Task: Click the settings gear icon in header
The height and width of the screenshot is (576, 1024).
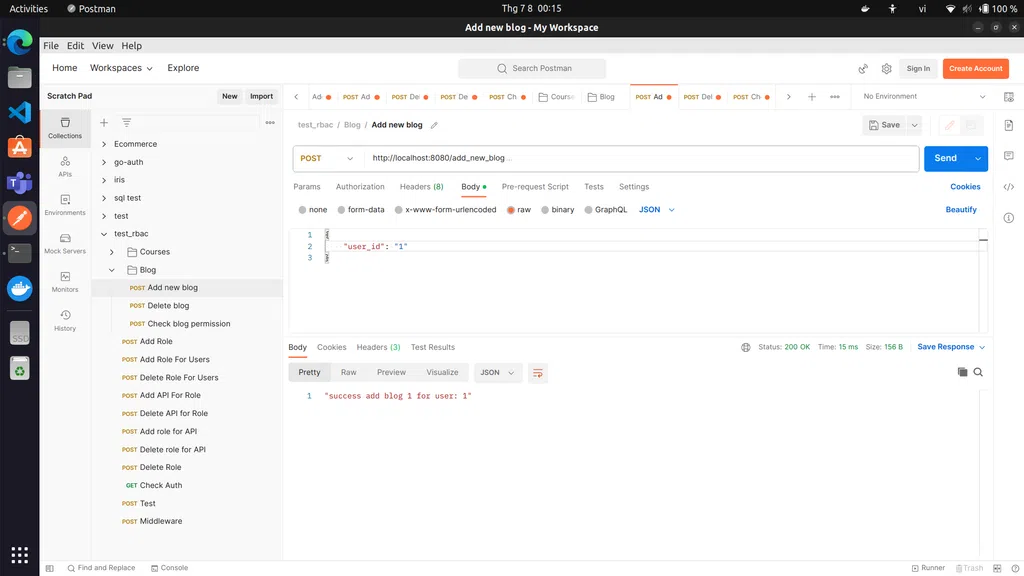Action: pos(886,69)
